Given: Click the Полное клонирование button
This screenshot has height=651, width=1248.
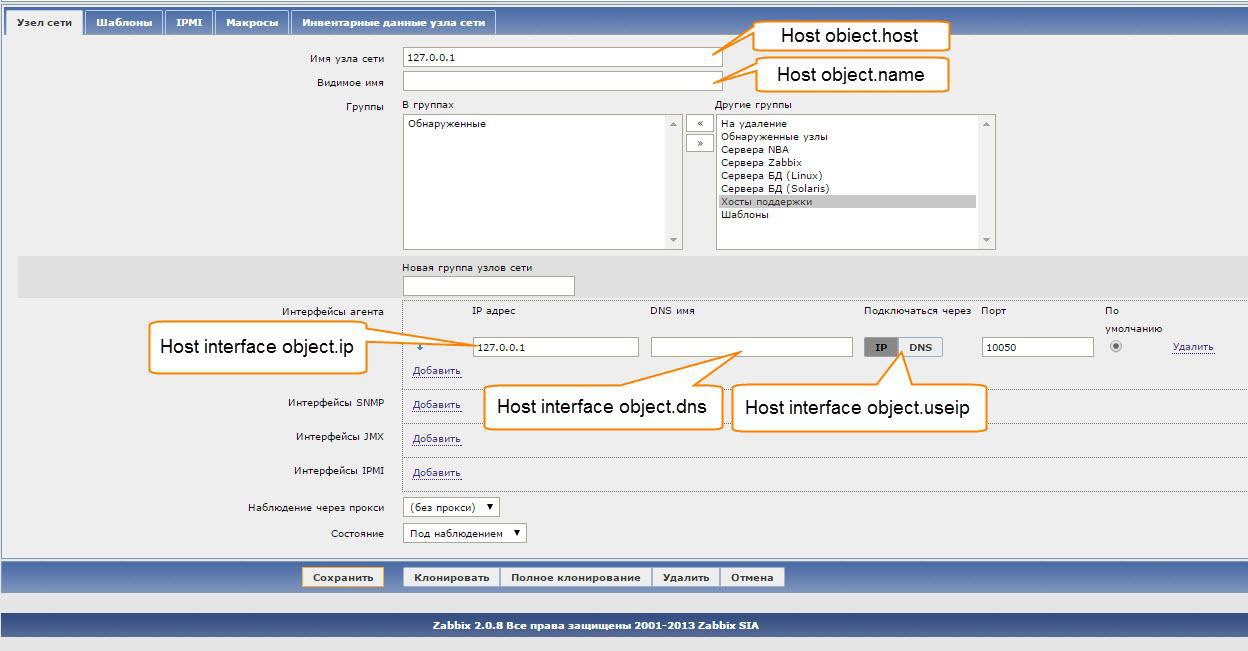Looking at the screenshot, I should point(575,577).
